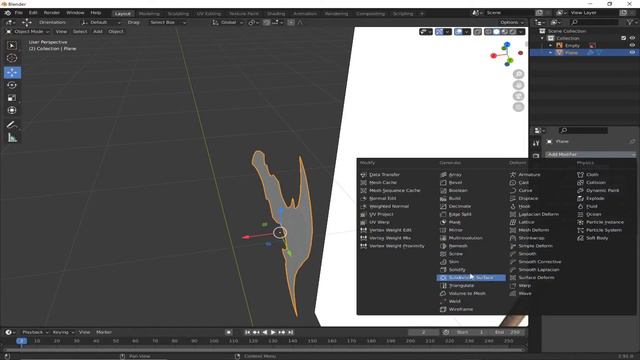The image size is (640, 360).
Task: Open the Tool properties tab icon
Action: 536,143
